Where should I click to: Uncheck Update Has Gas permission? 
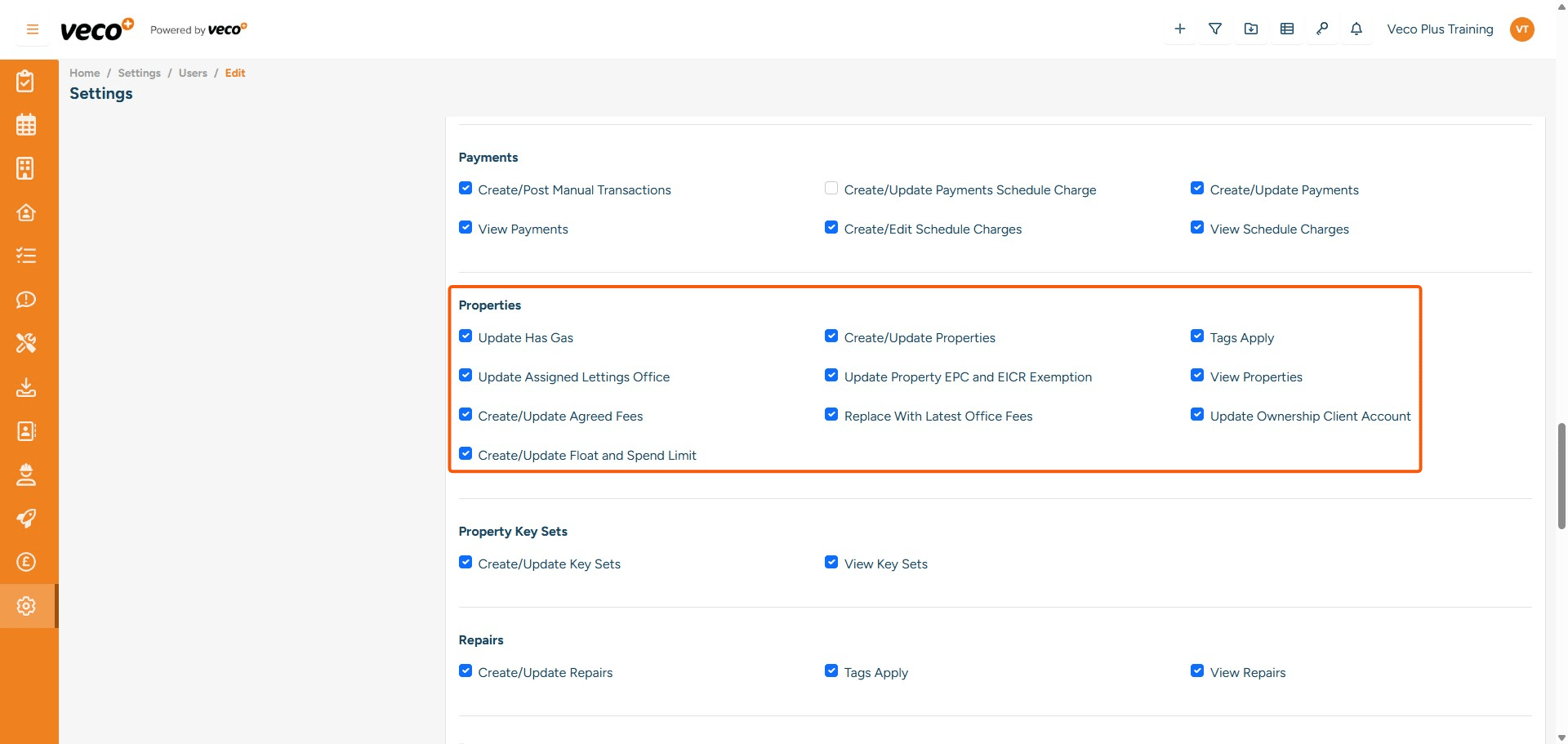point(465,336)
